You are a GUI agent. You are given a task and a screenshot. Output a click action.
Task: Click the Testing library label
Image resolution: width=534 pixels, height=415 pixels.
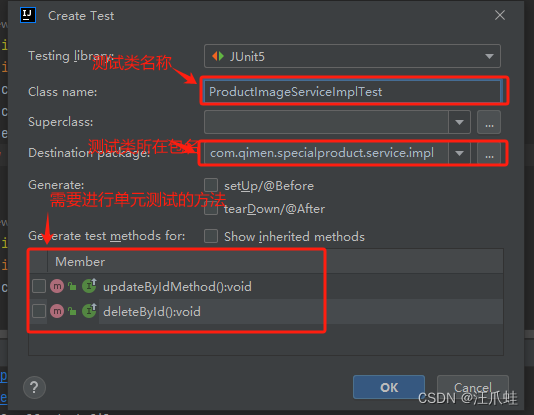tap(71, 56)
